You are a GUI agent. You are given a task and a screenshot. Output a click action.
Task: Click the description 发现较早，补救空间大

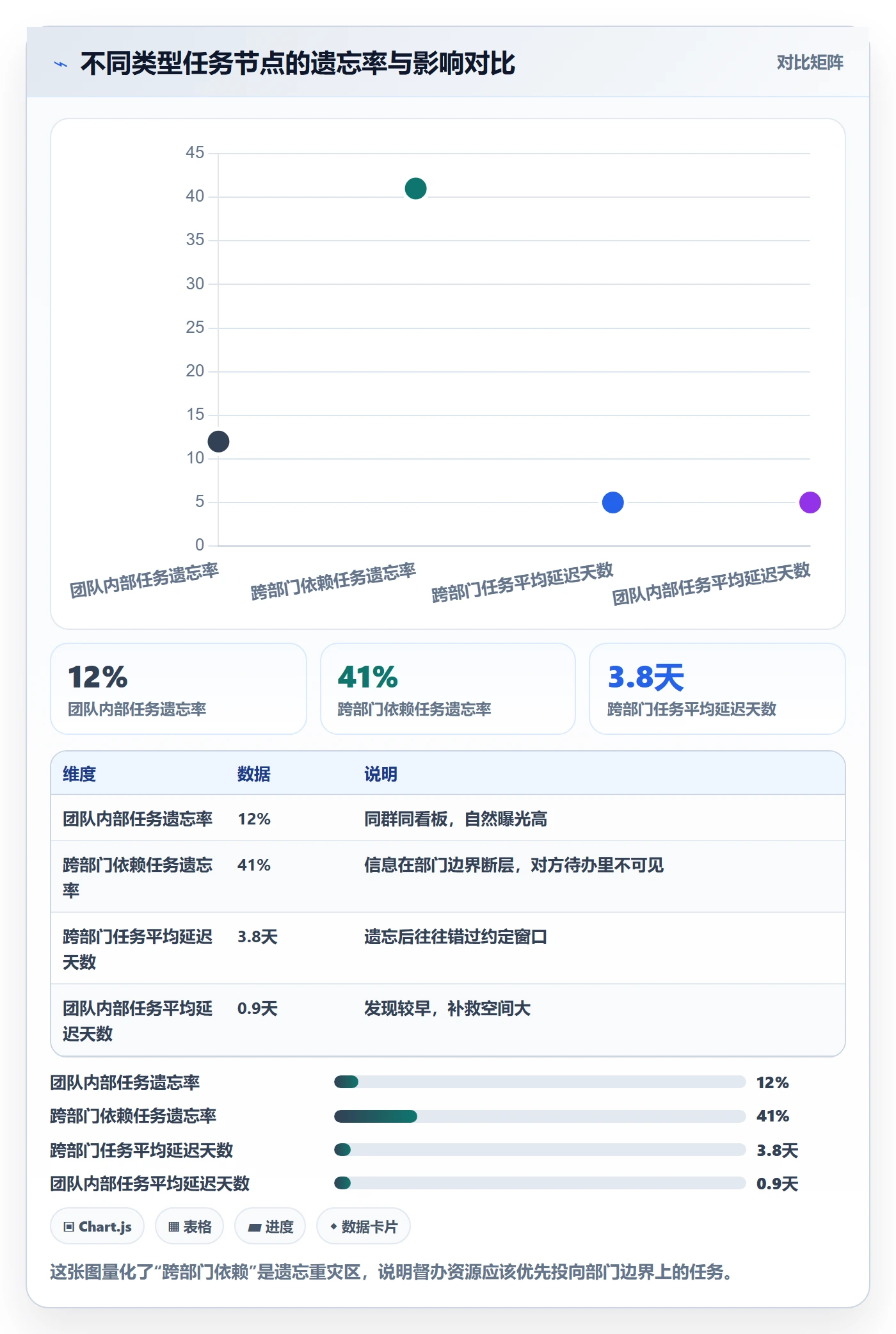(x=447, y=1008)
